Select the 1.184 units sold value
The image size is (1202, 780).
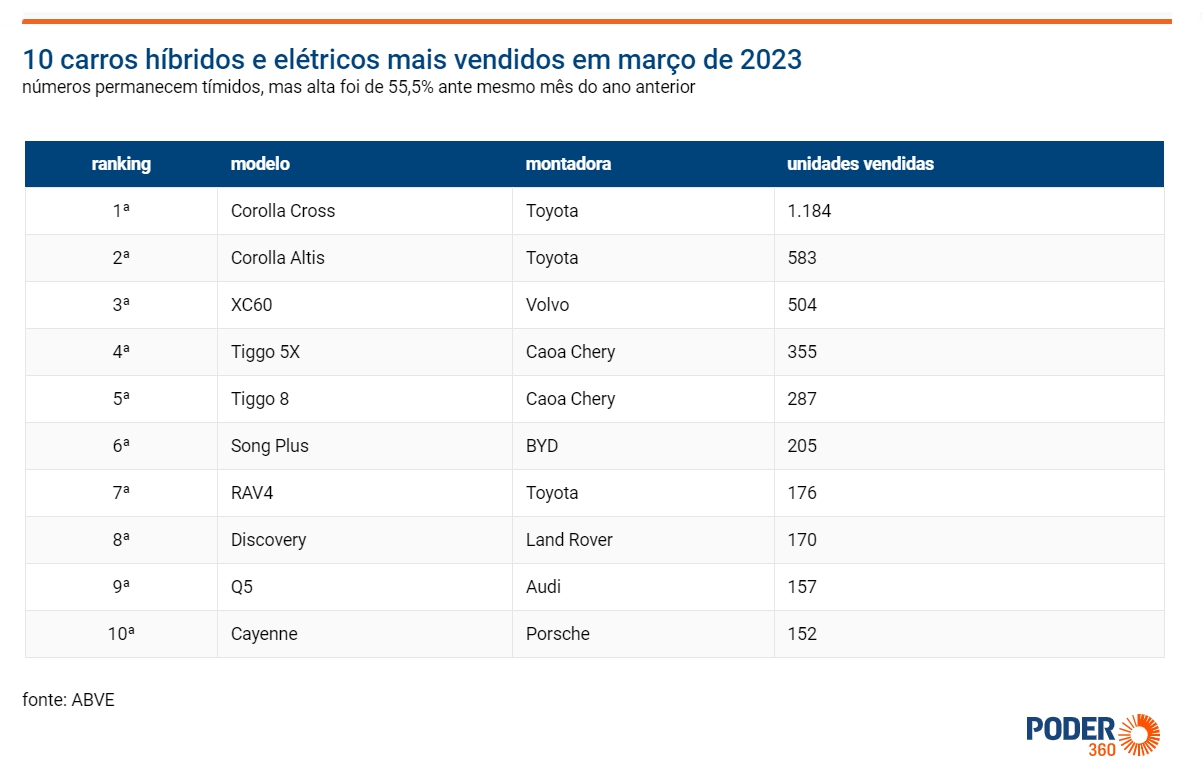809,211
